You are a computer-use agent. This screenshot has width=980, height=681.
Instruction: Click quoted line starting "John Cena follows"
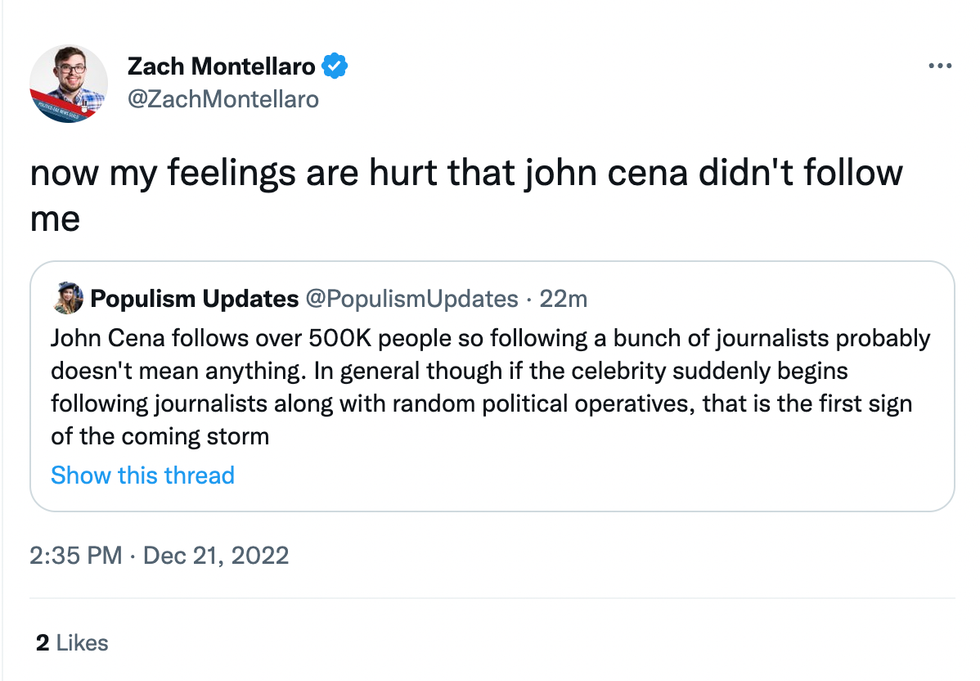(x=490, y=338)
